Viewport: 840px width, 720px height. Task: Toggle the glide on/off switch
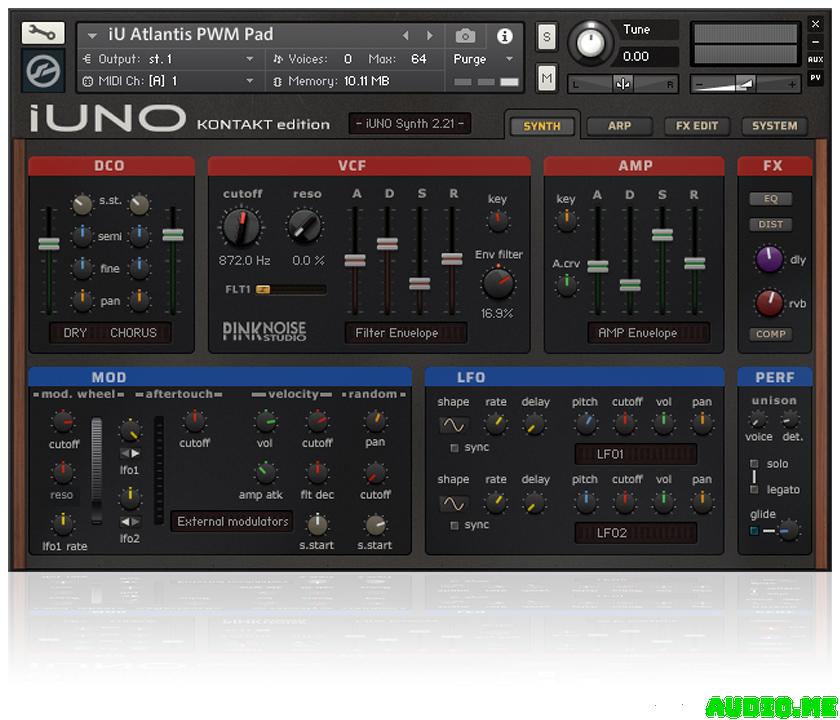tap(754, 531)
